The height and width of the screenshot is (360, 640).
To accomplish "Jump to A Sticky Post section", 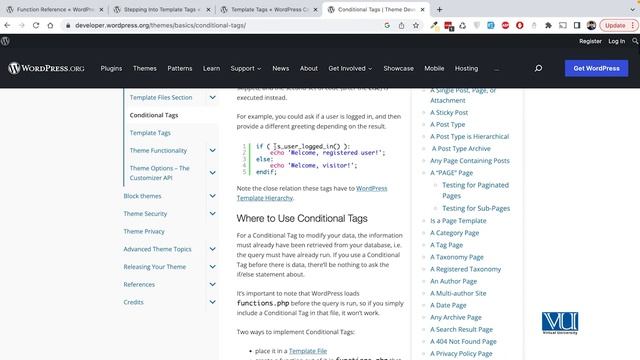I will coord(449,112).
